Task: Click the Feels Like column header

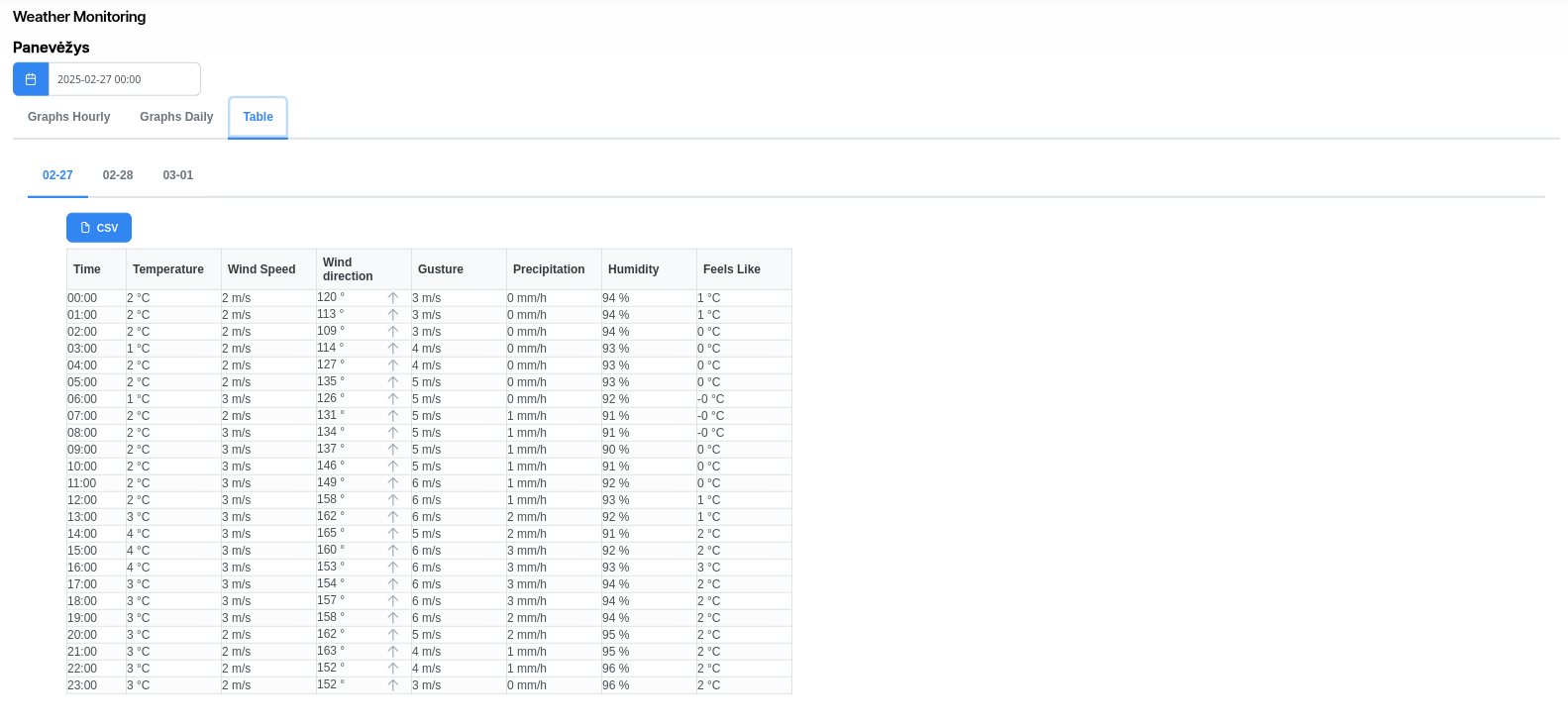Action: [731, 269]
